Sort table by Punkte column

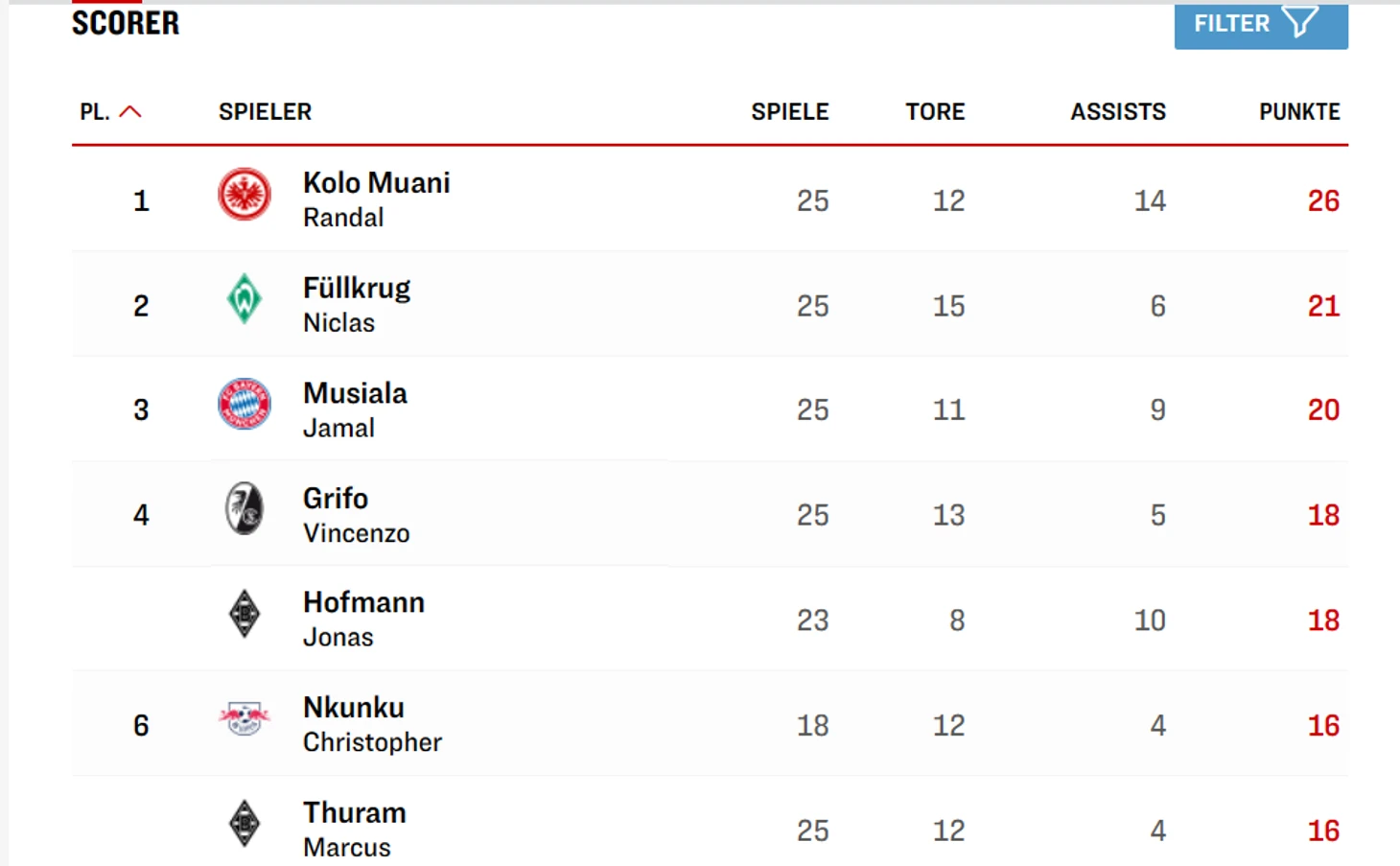pos(1299,112)
